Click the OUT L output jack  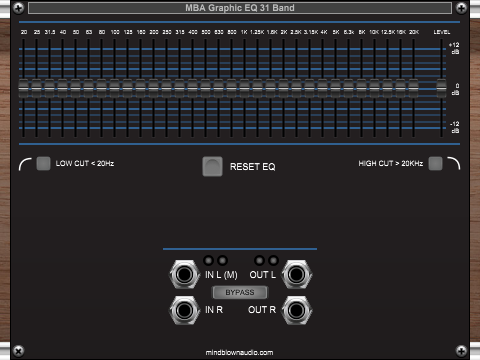[x=296, y=275]
